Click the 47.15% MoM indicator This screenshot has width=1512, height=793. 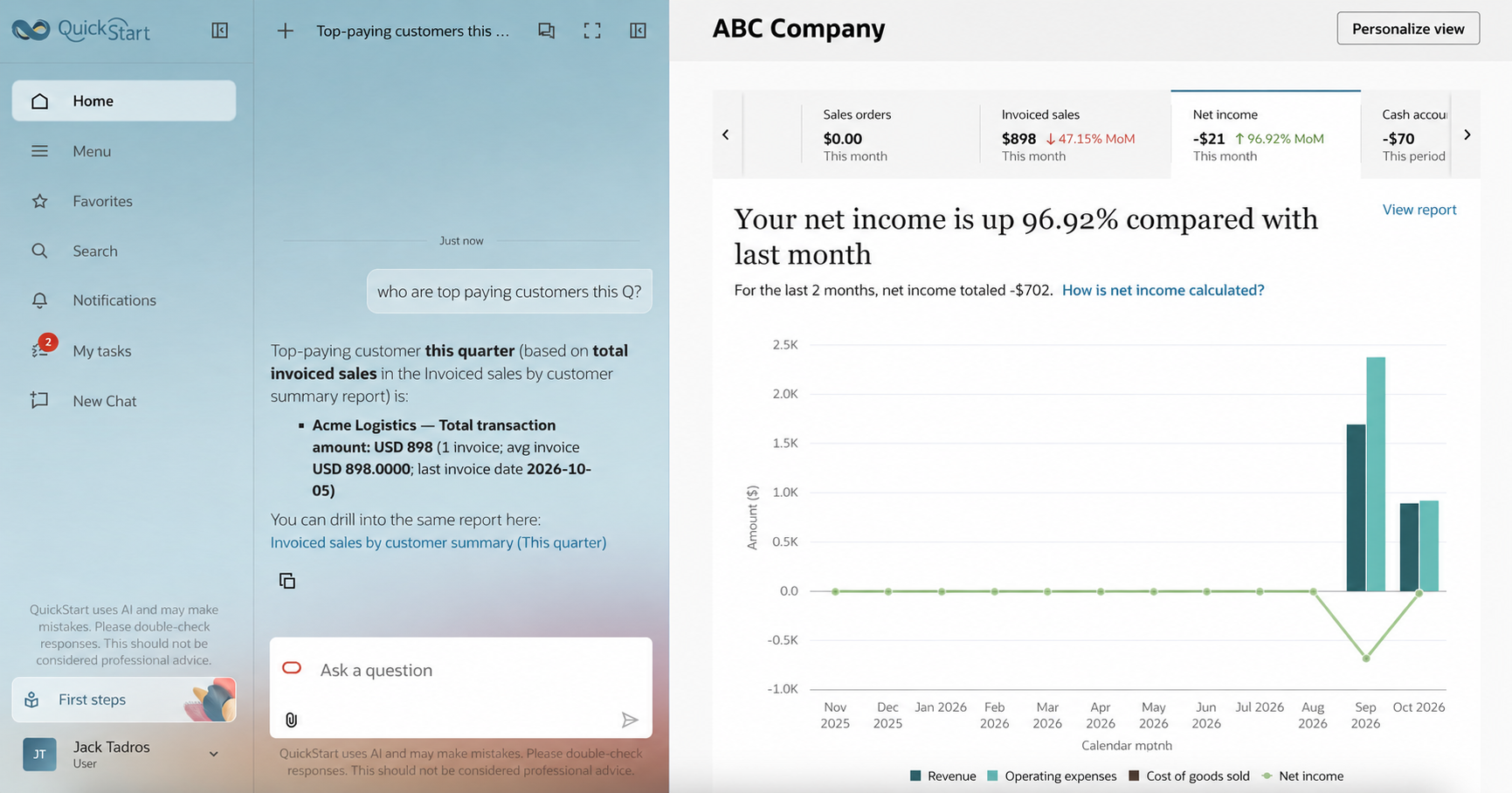click(x=1090, y=139)
